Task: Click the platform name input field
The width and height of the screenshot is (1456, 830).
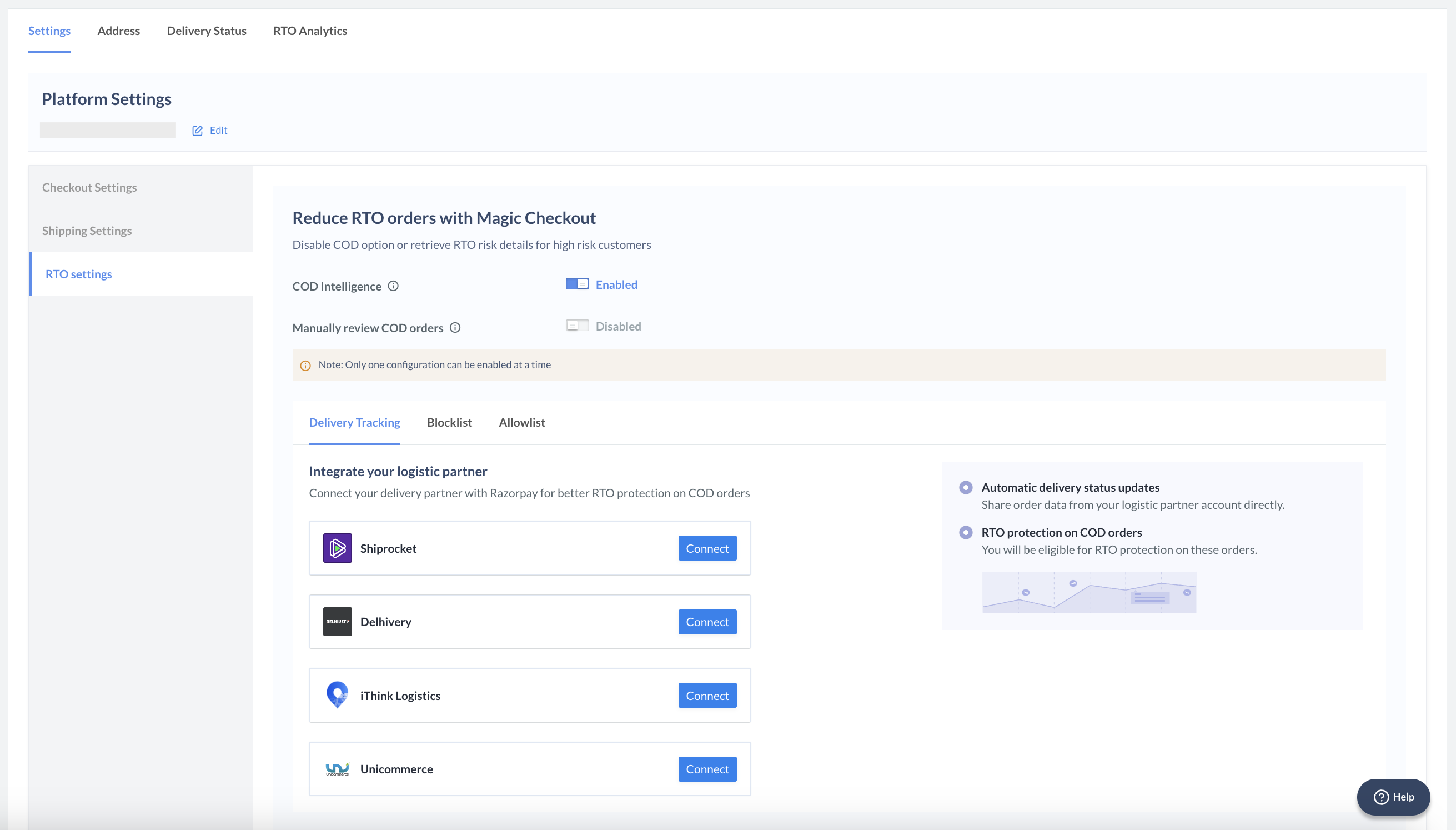Action: click(109, 130)
